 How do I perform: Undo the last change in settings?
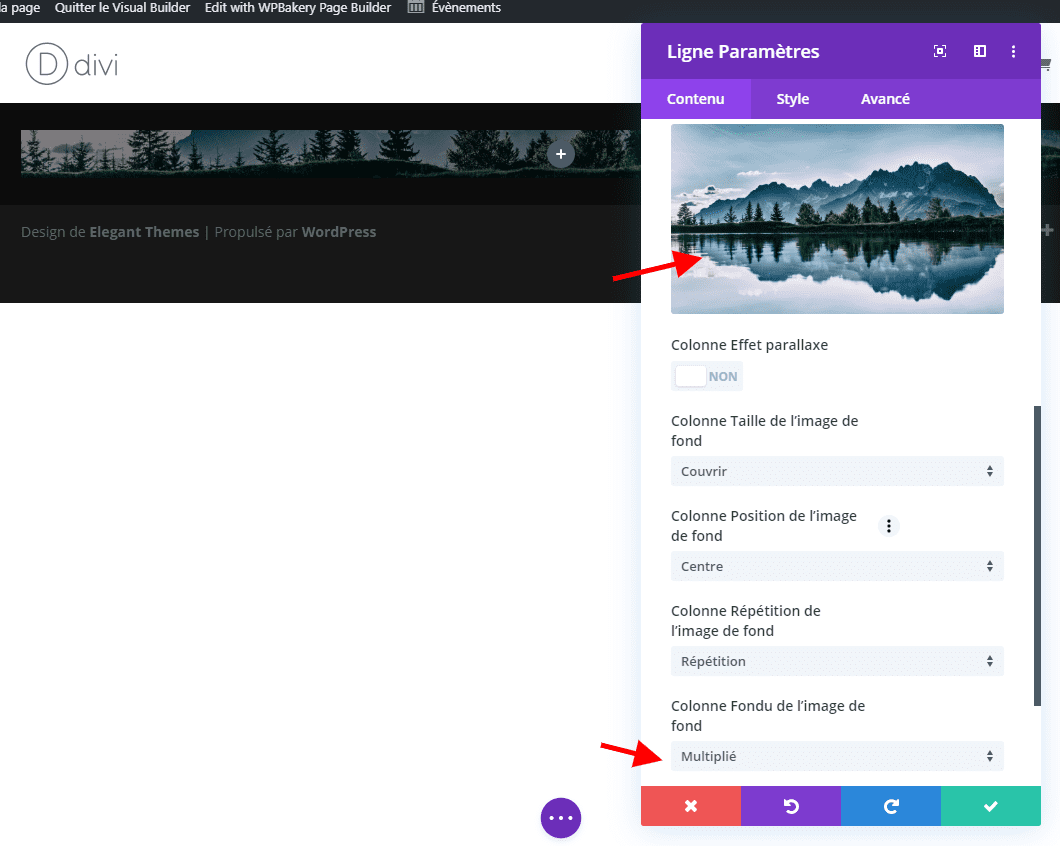coord(791,805)
